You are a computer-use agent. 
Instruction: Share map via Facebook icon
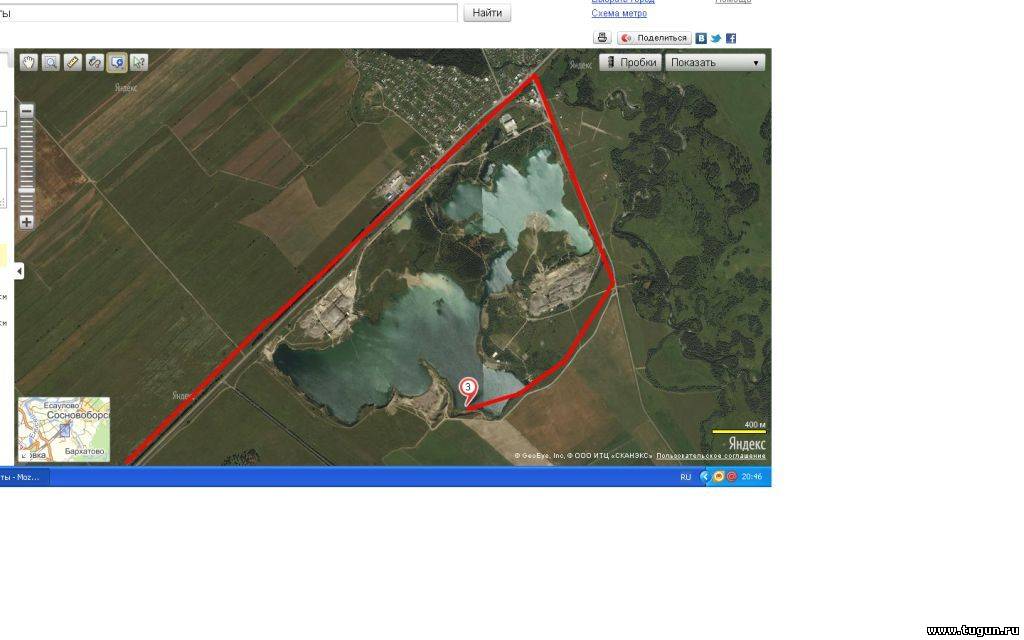[731, 39]
